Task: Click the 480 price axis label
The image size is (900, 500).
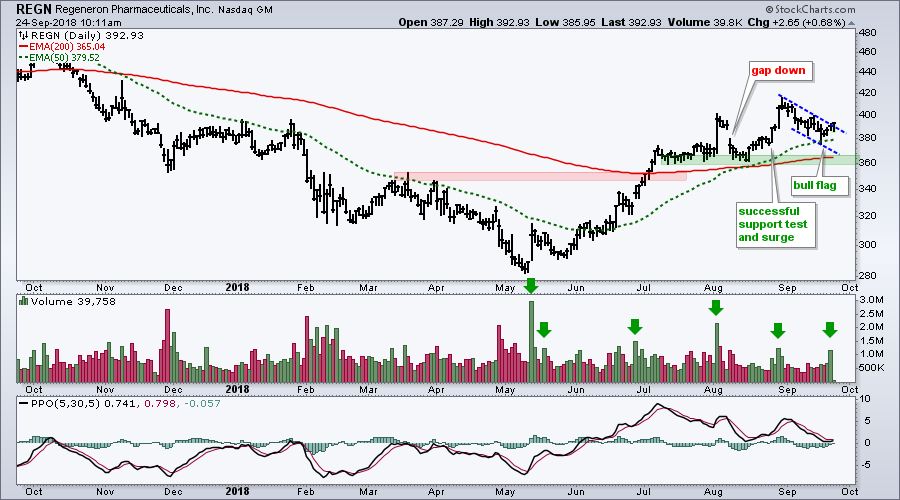Action: [868, 33]
